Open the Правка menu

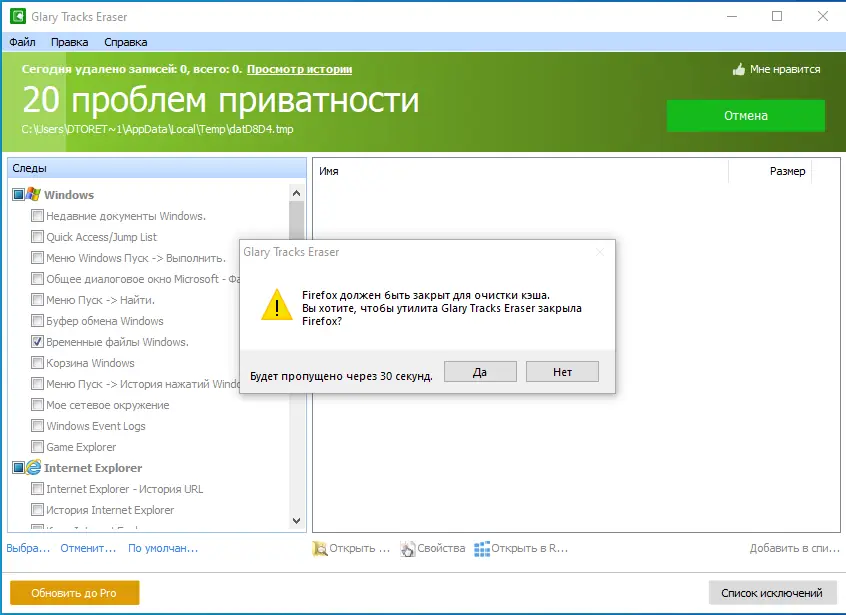(70, 42)
